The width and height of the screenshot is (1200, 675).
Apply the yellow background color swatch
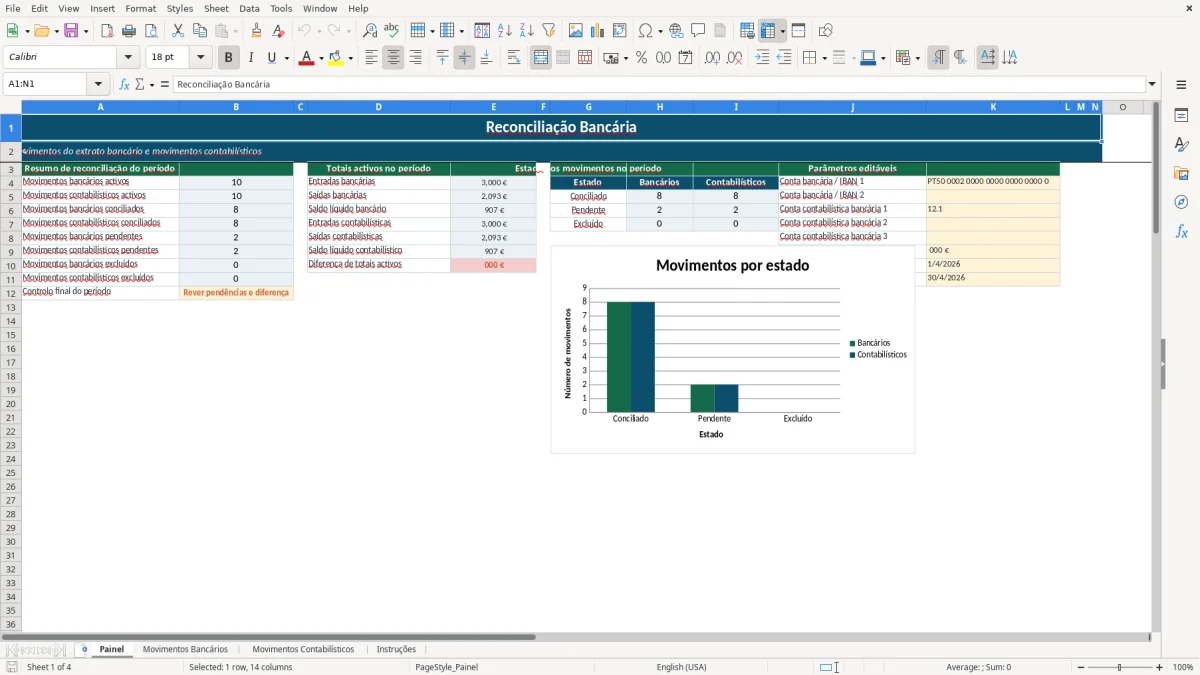pos(336,58)
